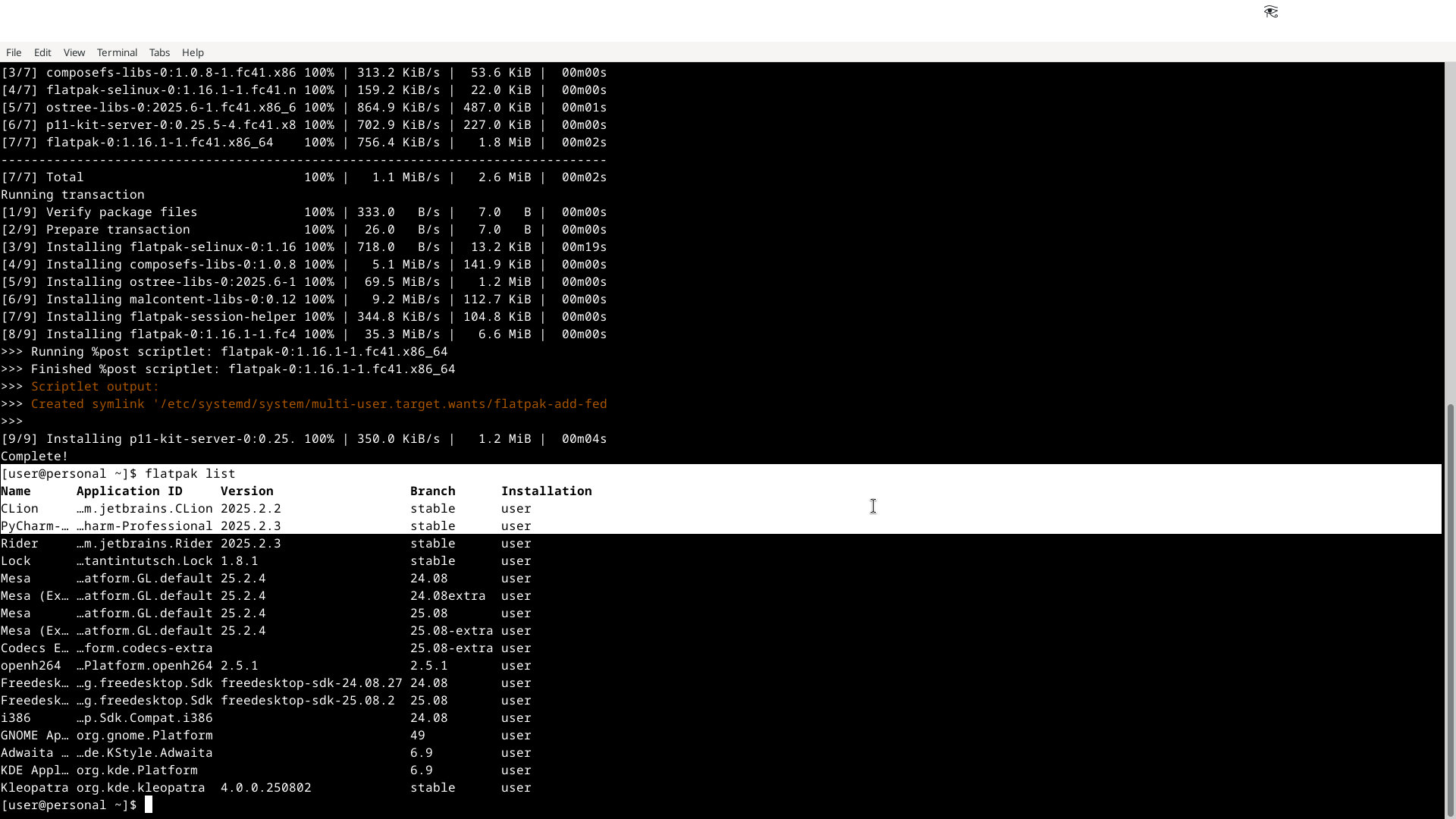This screenshot has width=1456, height=819.
Task: Click the orange 'Scriptlet output:' text
Action: click(x=95, y=387)
